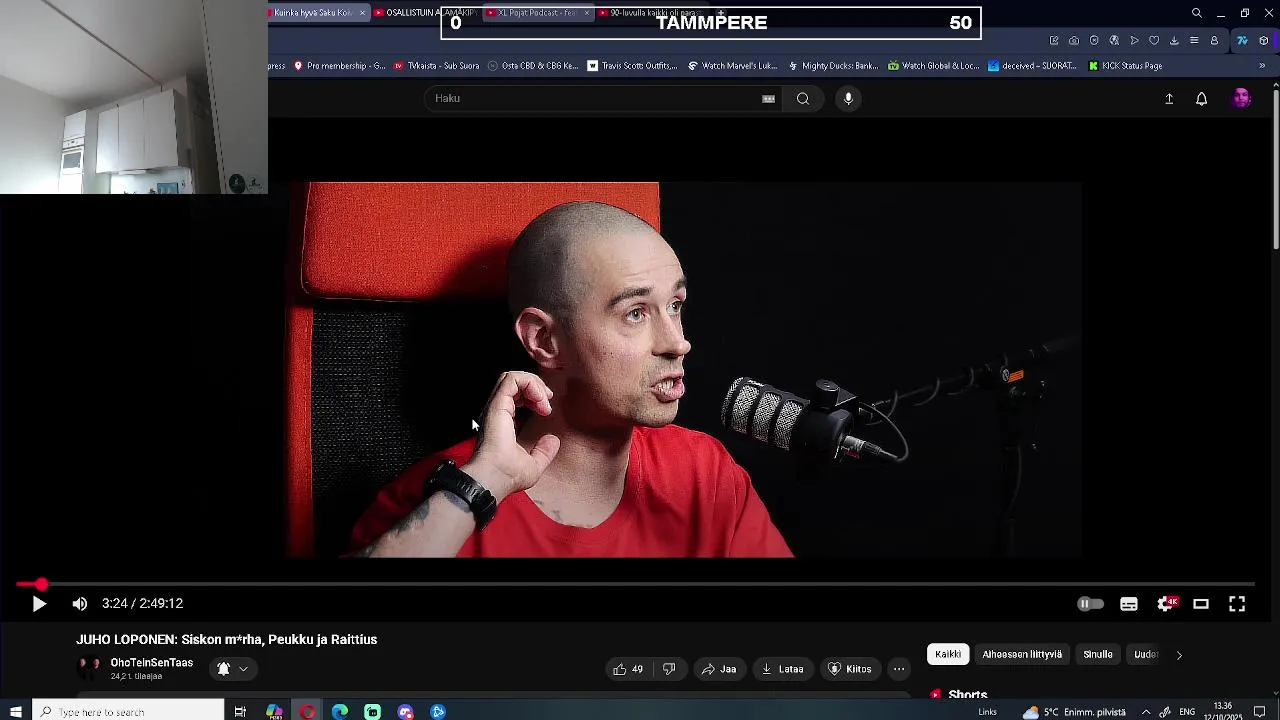Click the Kiitos thanks button
Image resolution: width=1280 pixels, height=720 pixels.
850,669
